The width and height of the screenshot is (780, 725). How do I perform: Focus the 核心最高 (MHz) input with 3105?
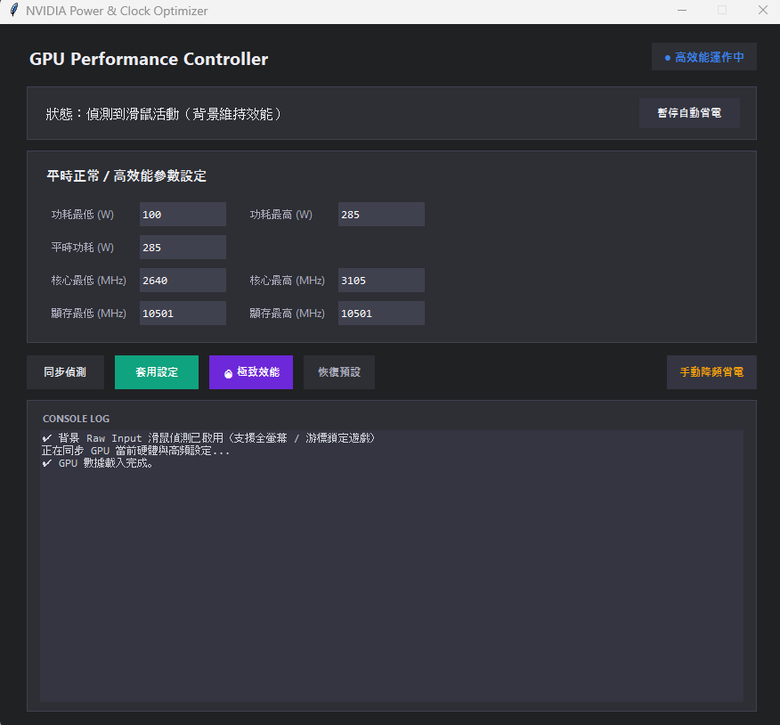click(x=381, y=280)
